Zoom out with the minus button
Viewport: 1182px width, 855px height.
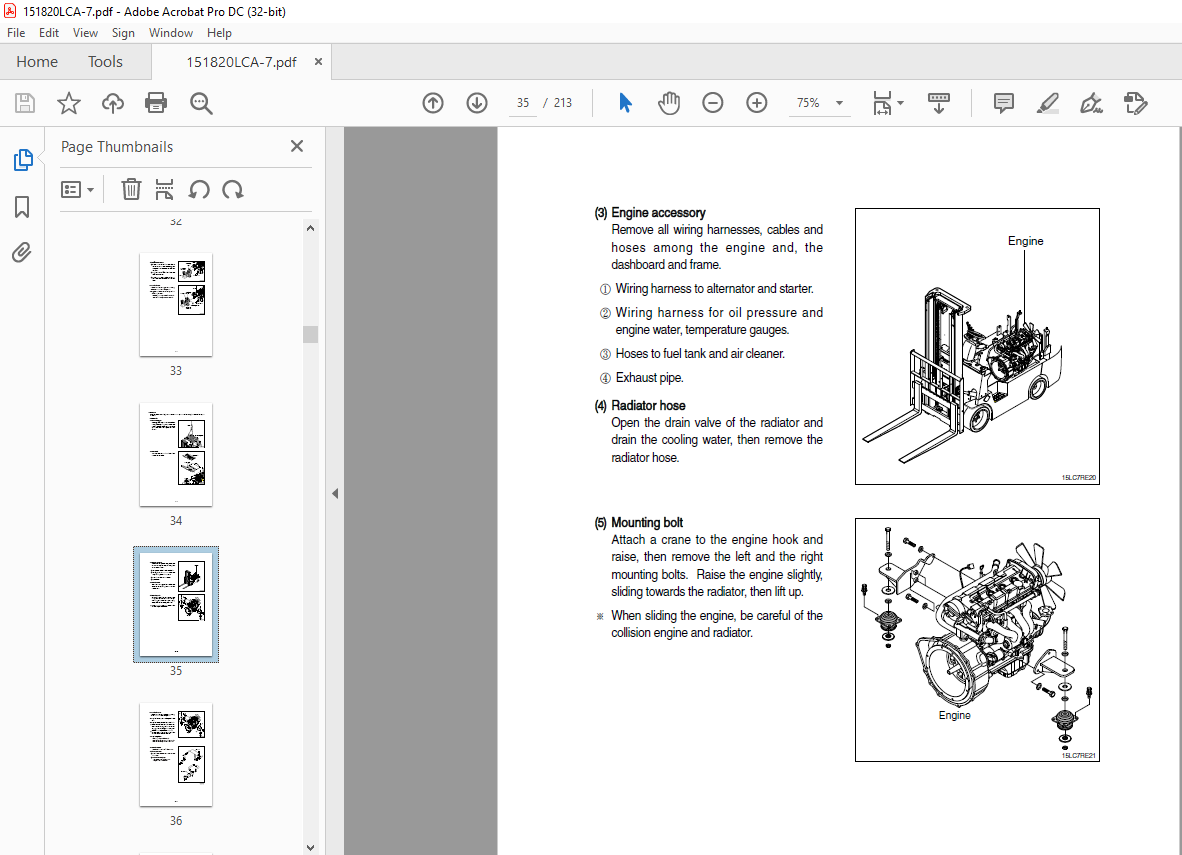pos(712,103)
